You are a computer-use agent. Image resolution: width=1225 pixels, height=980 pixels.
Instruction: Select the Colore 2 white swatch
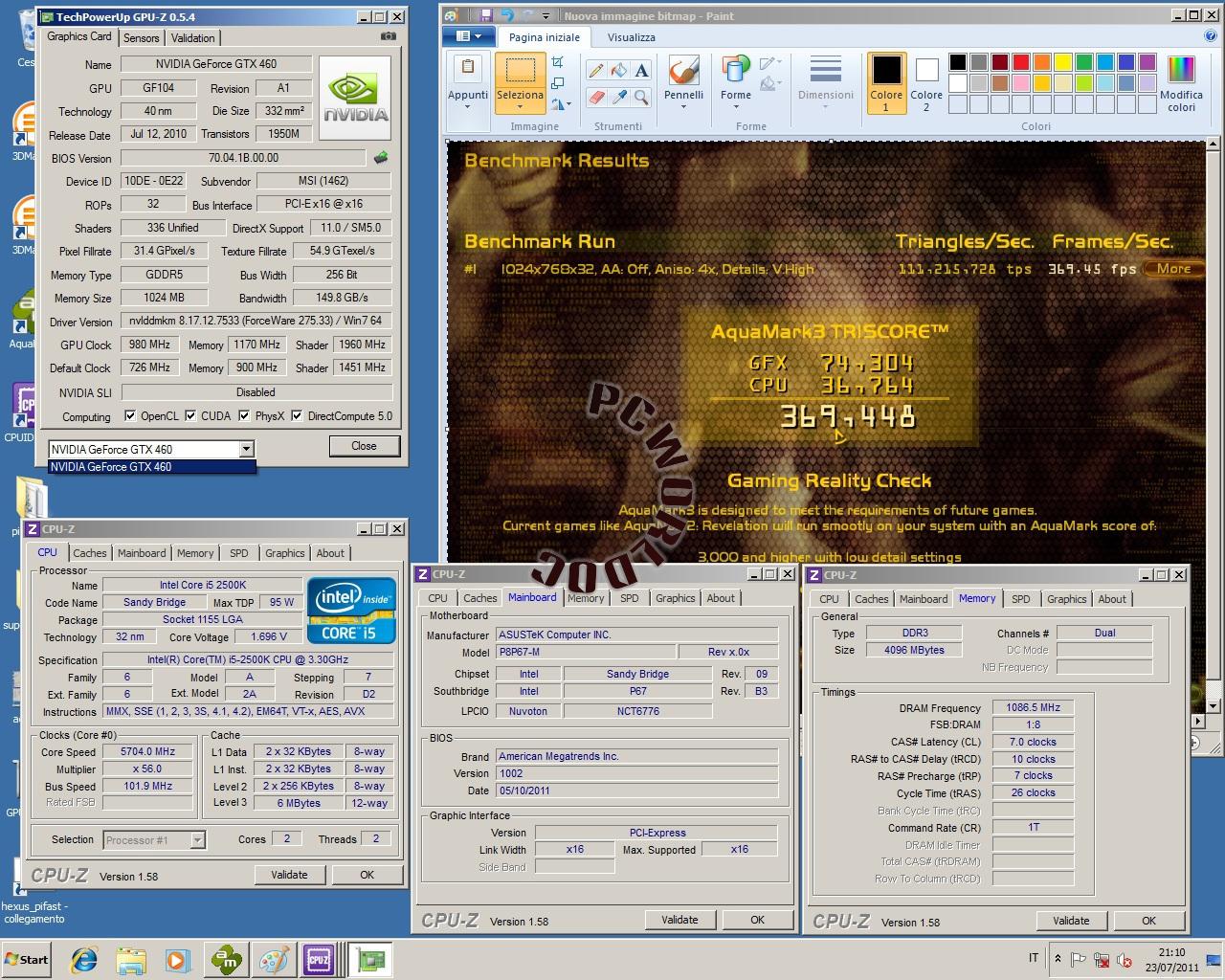click(925, 83)
